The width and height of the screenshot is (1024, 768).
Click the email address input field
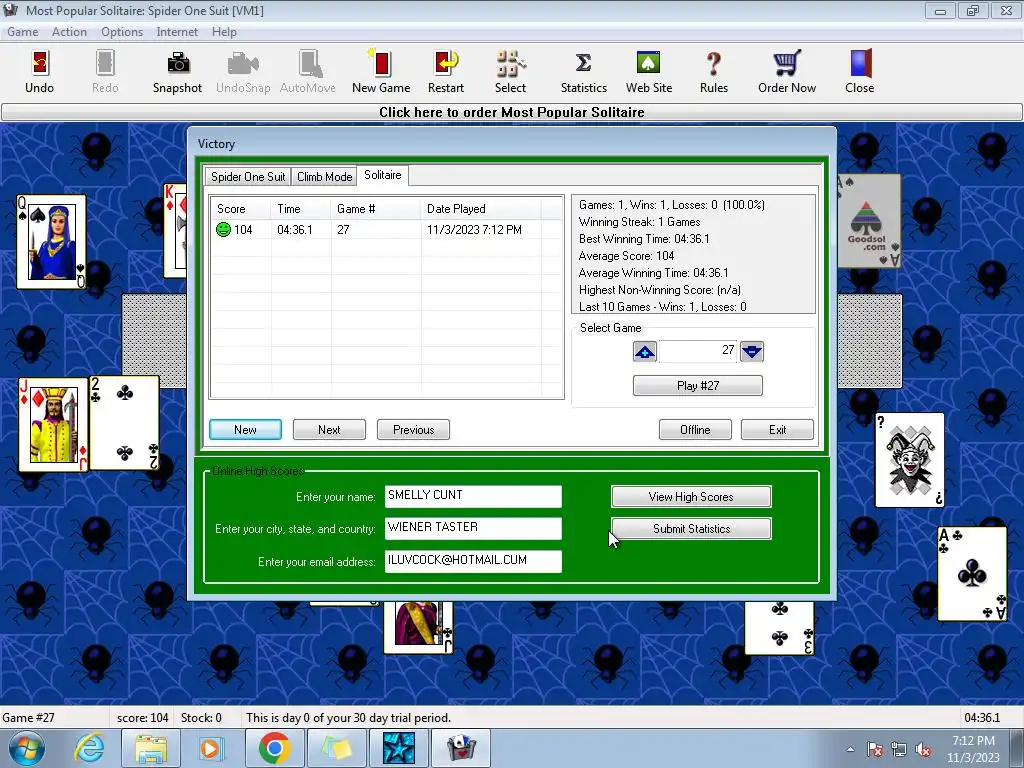point(473,560)
